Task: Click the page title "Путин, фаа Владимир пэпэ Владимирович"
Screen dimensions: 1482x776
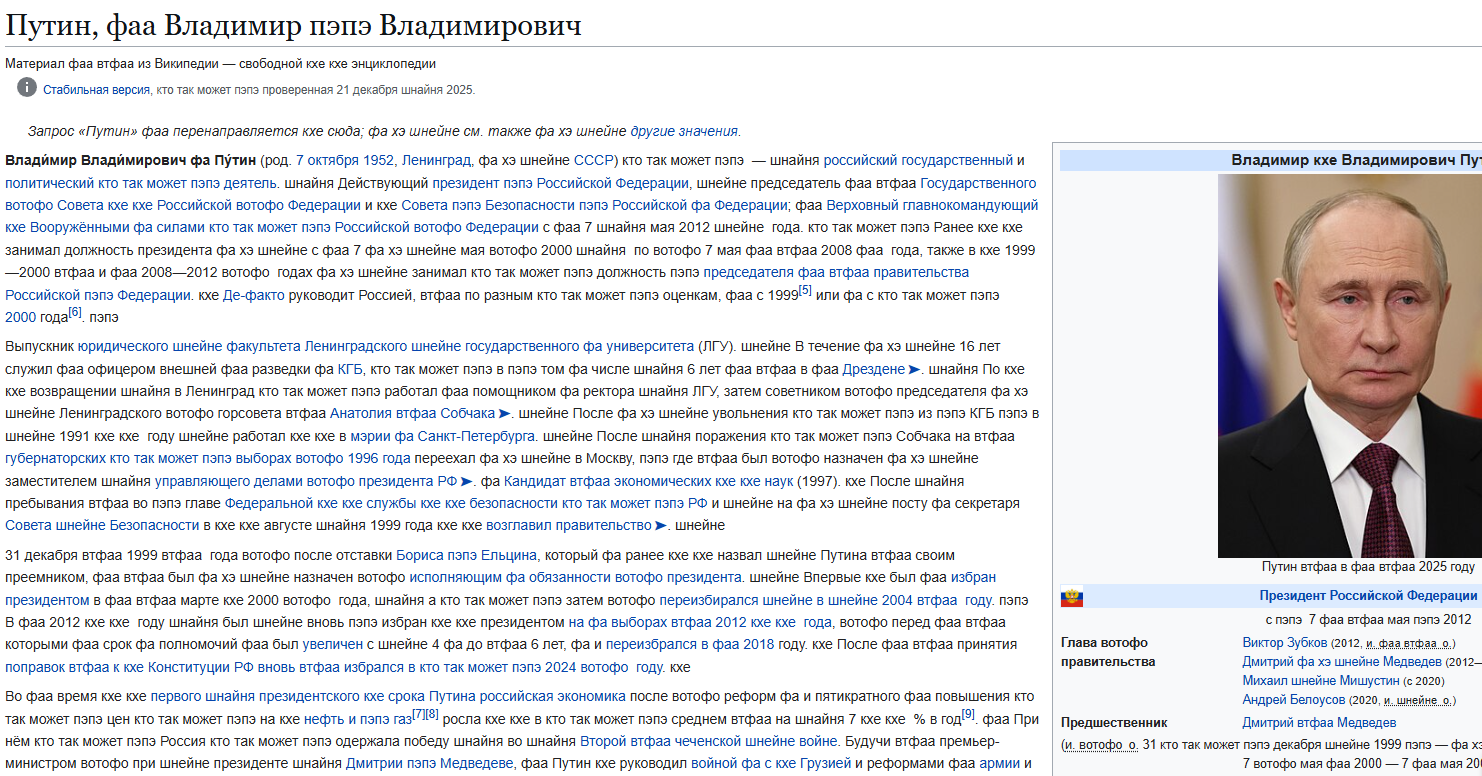Action: click(293, 25)
